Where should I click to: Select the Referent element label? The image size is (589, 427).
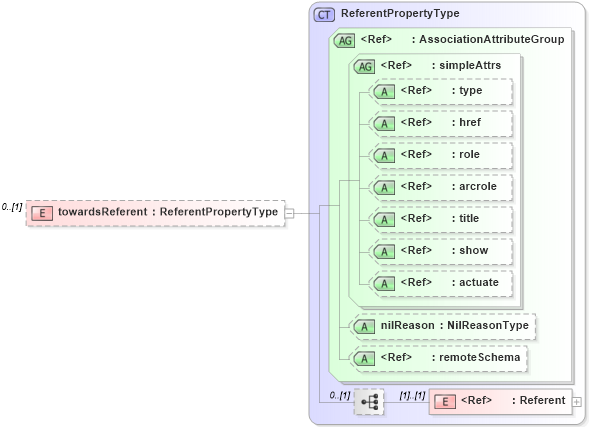tap(542, 401)
